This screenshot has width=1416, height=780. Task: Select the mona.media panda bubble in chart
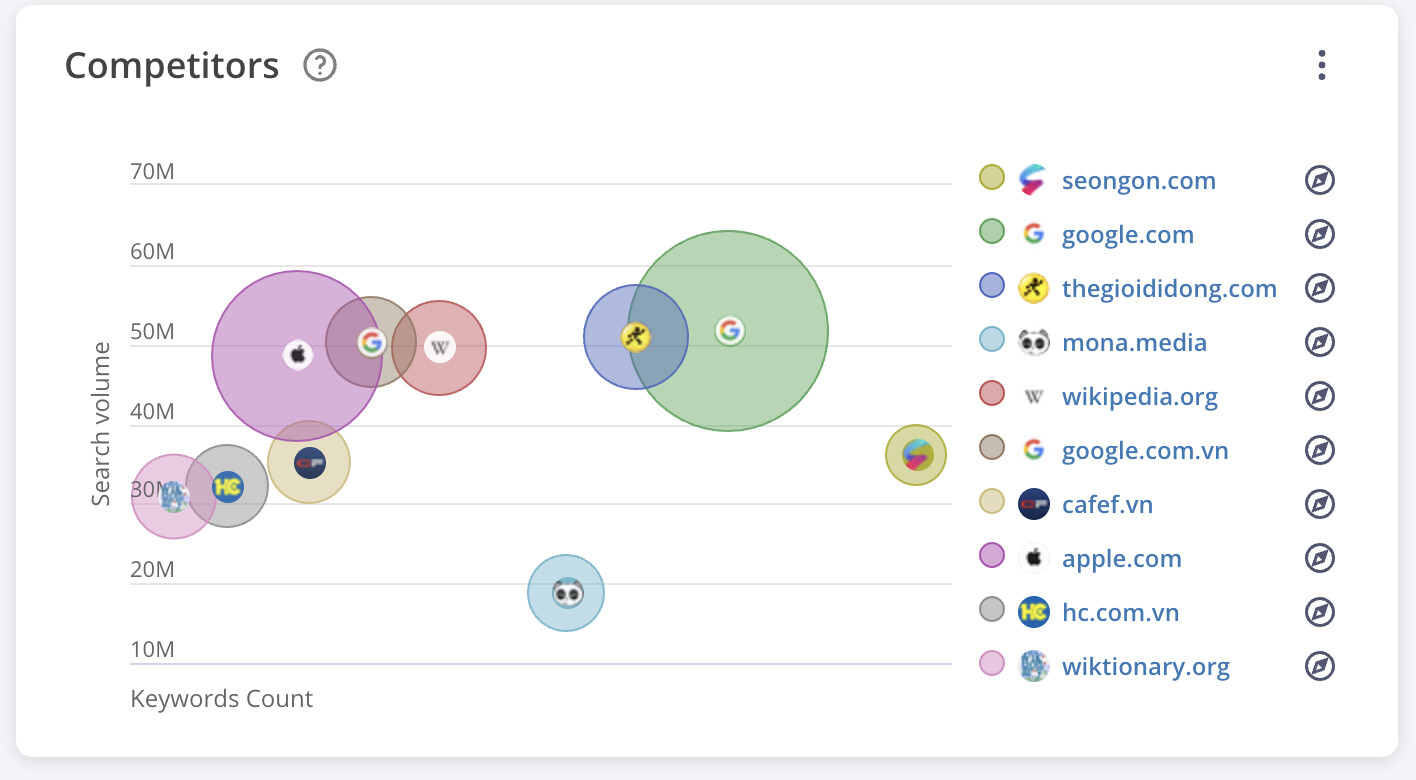click(566, 593)
